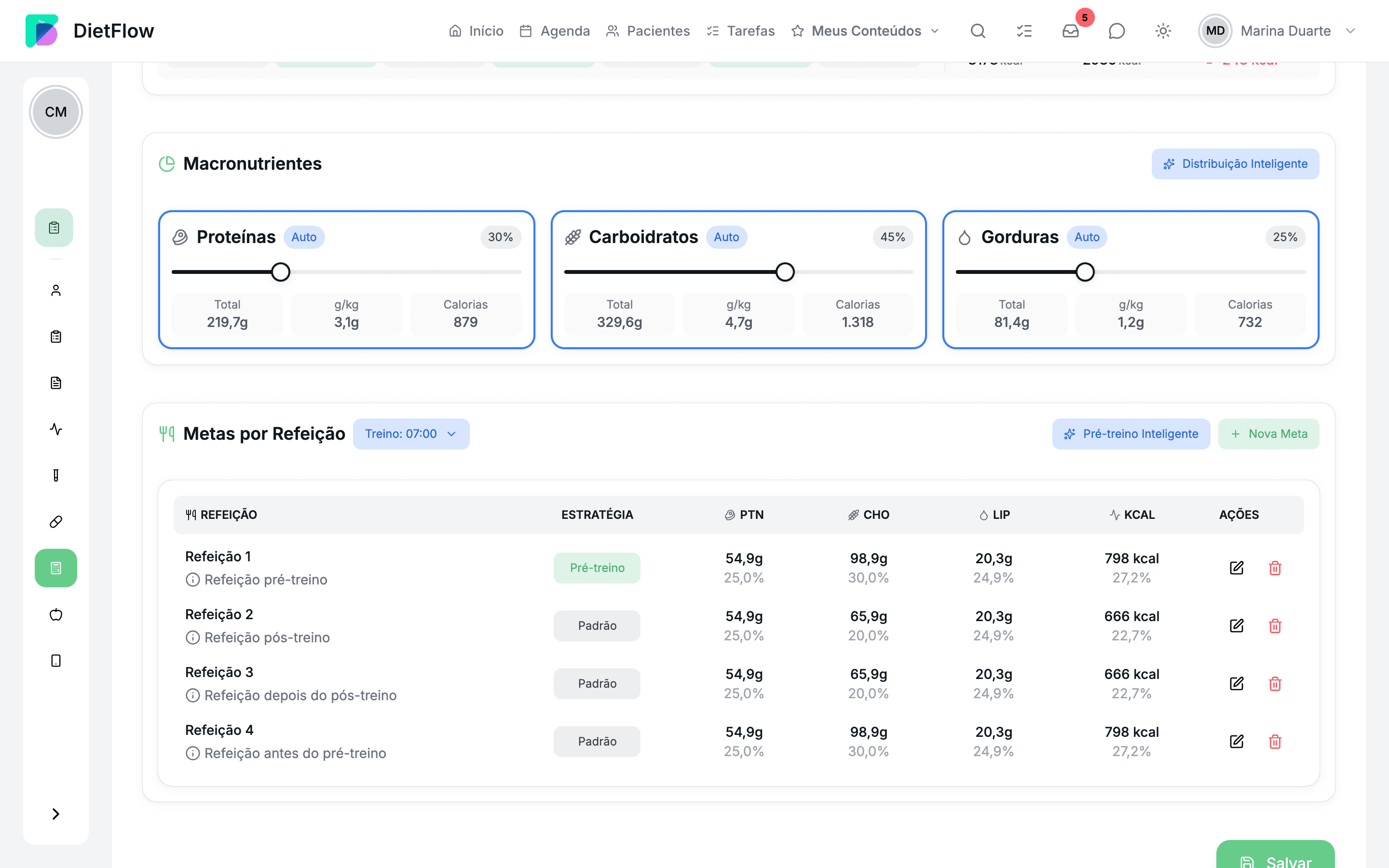This screenshot has width=1389, height=868.
Task: Click the Carboidratos calories value 1.318
Action: [858, 323]
